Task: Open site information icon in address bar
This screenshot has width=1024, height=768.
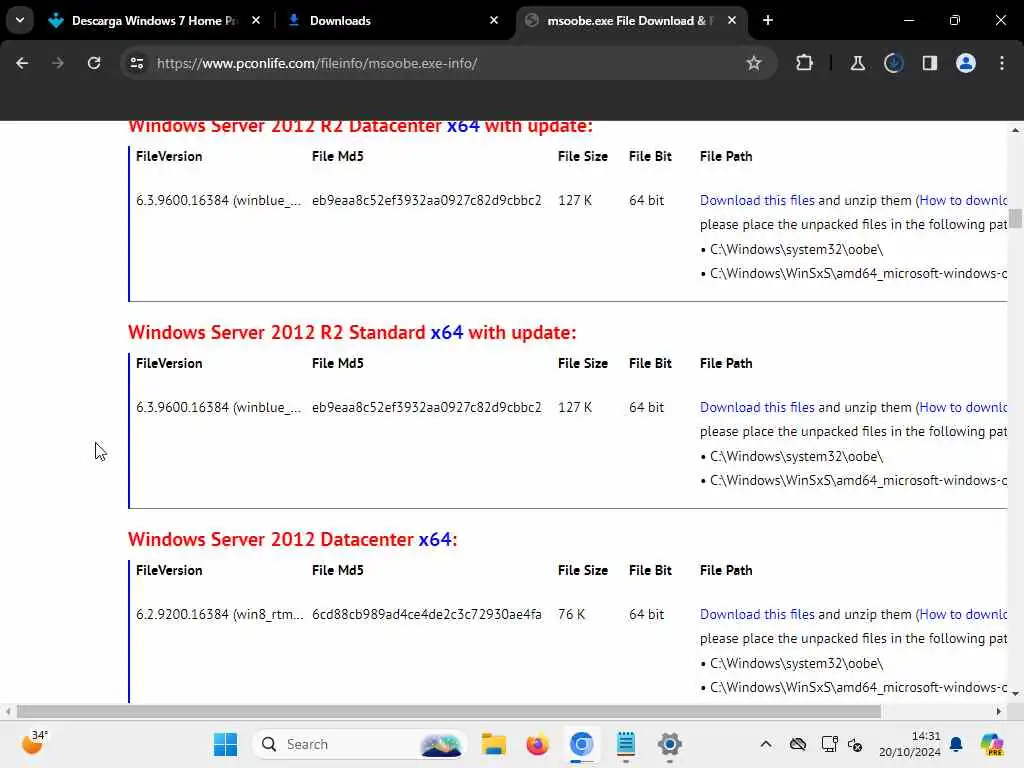Action: click(x=137, y=63)
